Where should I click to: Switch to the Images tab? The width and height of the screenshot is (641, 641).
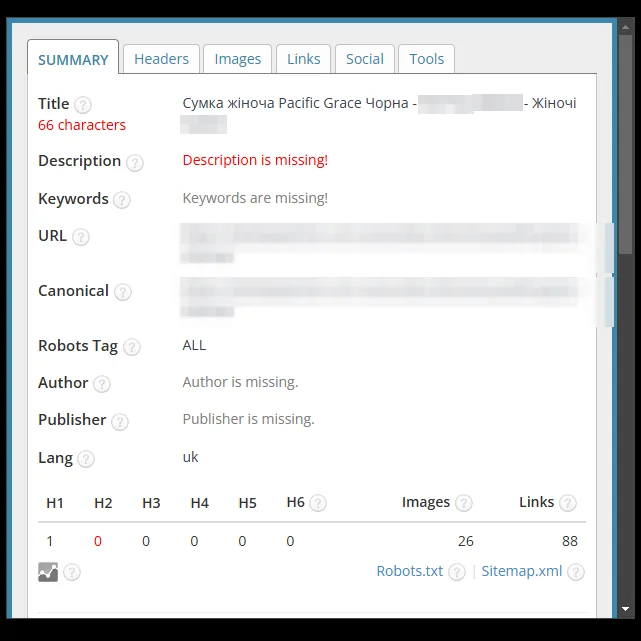(238, 59)
